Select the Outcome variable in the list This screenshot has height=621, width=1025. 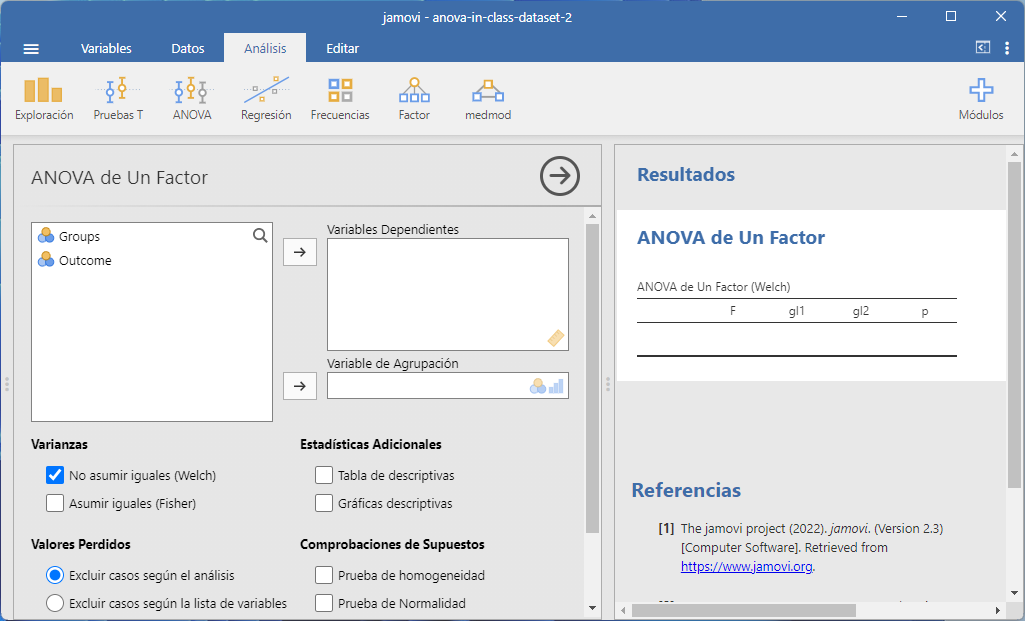85,261
